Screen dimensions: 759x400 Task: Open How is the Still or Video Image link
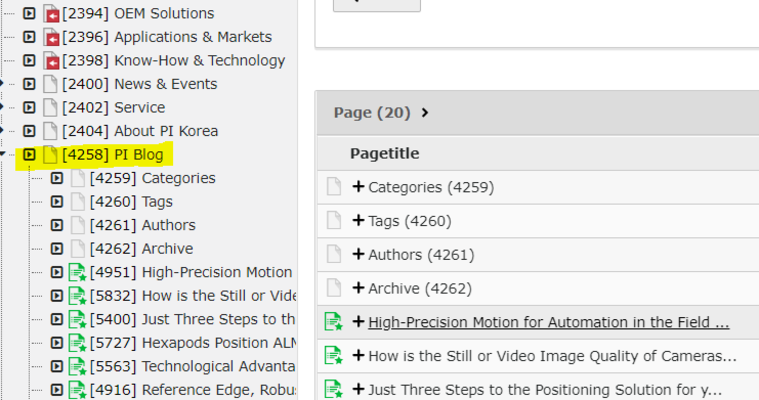point(552,356)
